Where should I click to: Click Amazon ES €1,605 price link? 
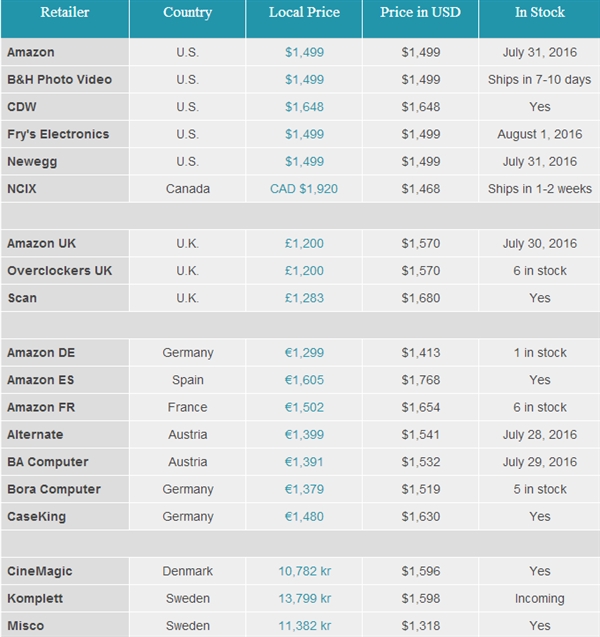coord(304,380)
